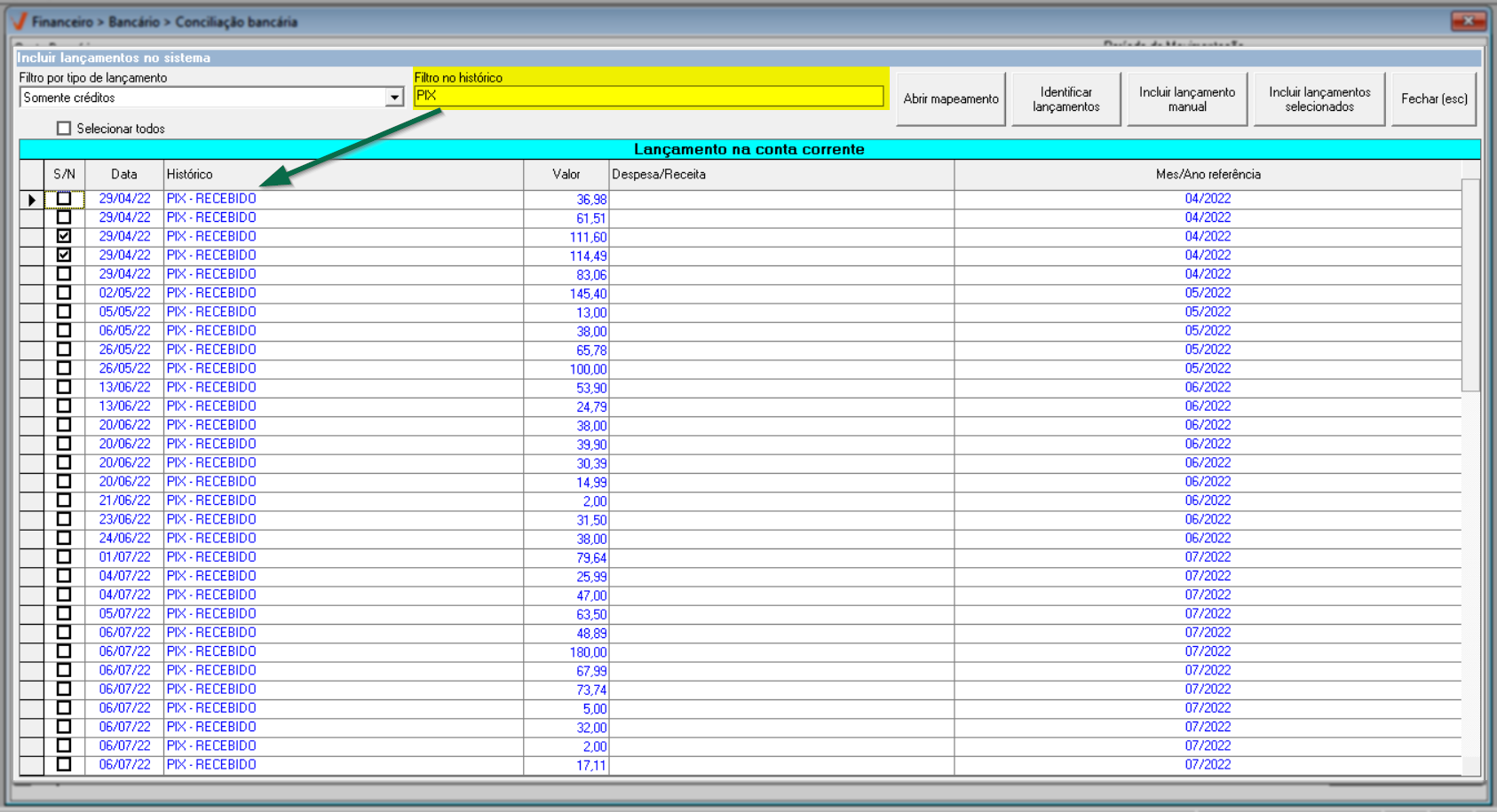Screen dimensions: 1497x812
Task: Close the Conciliação bancária window
Action: point(1468,20)
